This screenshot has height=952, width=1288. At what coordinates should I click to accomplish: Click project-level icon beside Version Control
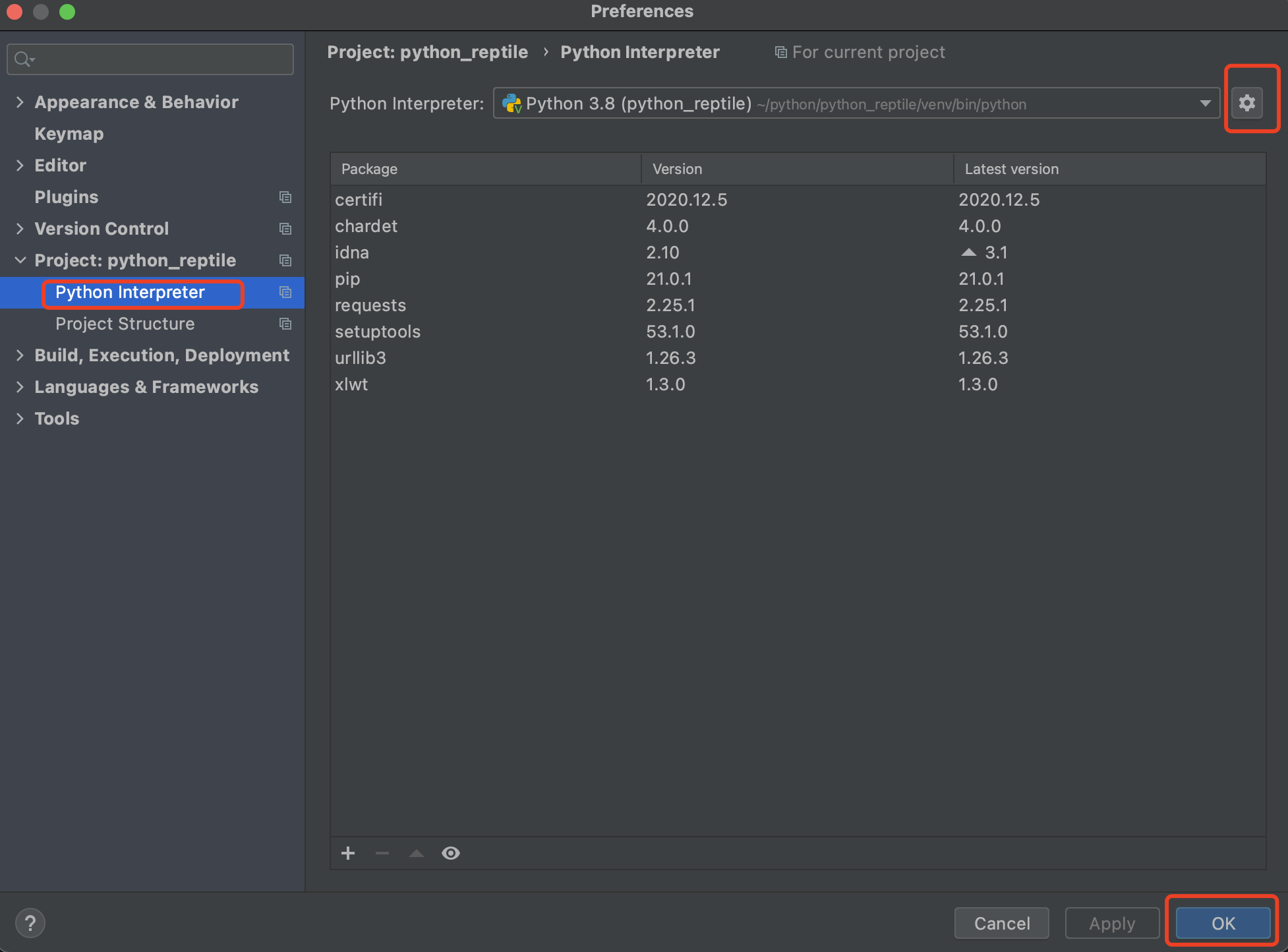(x=285, y=229)
